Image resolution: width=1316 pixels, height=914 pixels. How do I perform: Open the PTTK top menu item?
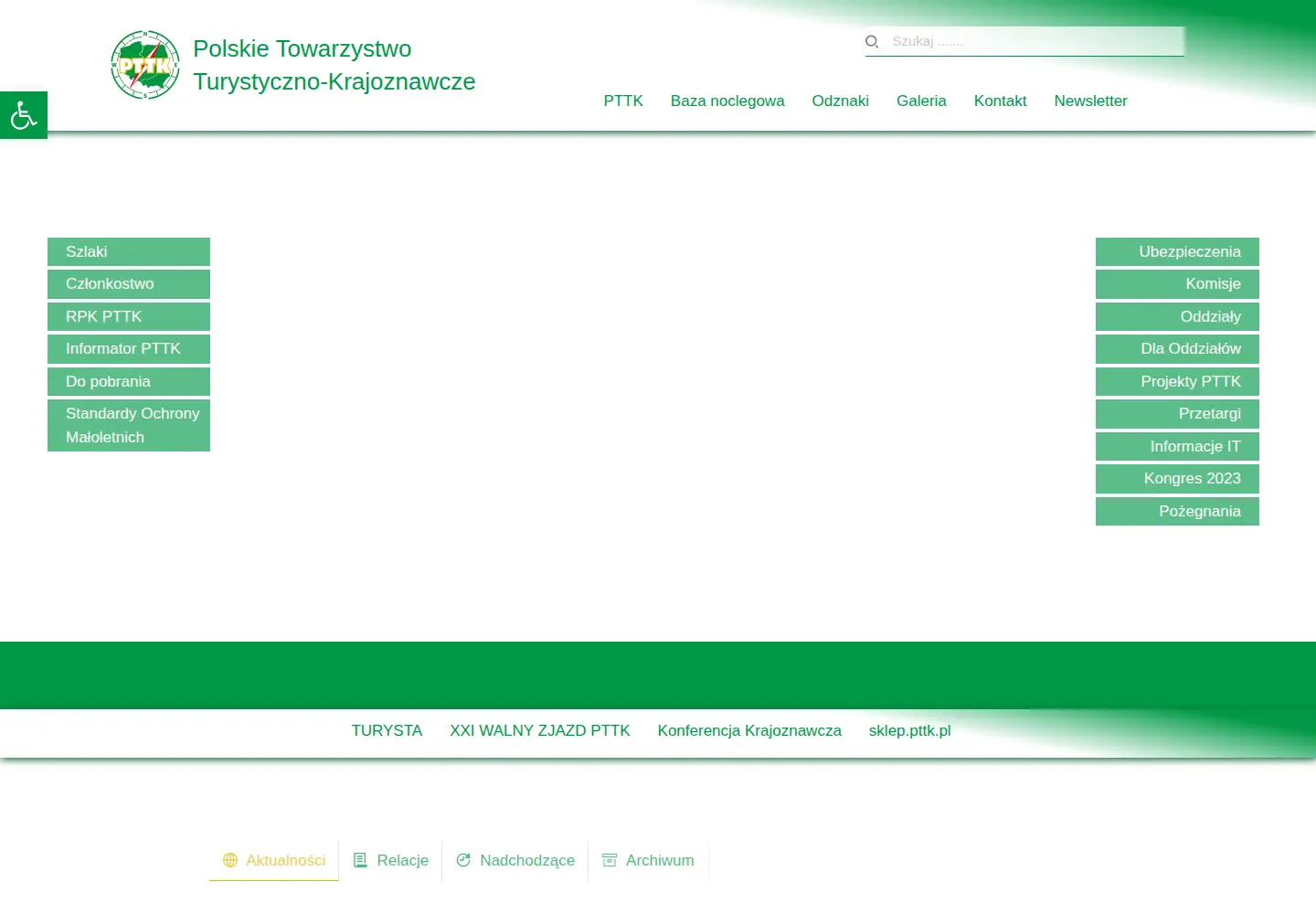pyautogui.click(x=623, y=101)
